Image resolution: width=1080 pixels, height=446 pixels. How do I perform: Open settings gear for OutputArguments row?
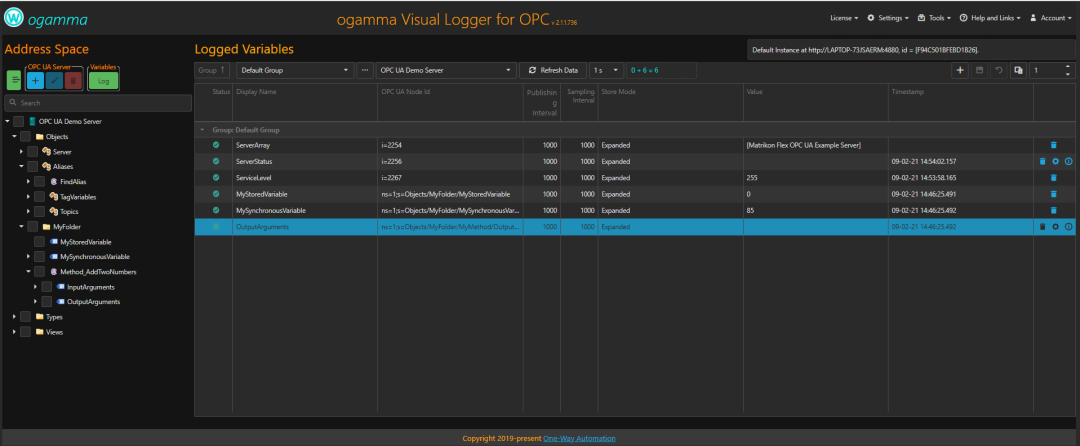pos(1055,226)
